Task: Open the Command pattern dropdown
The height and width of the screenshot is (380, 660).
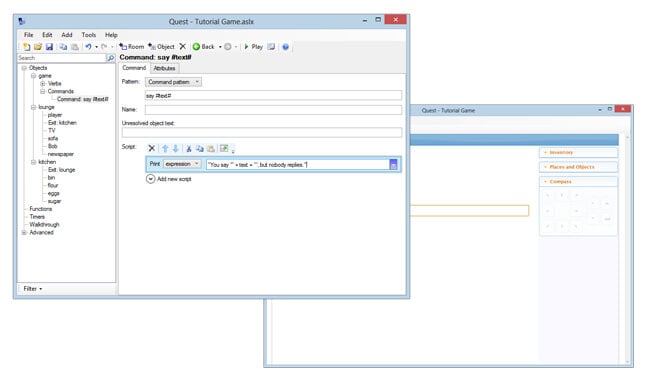Action: (173, 82)
